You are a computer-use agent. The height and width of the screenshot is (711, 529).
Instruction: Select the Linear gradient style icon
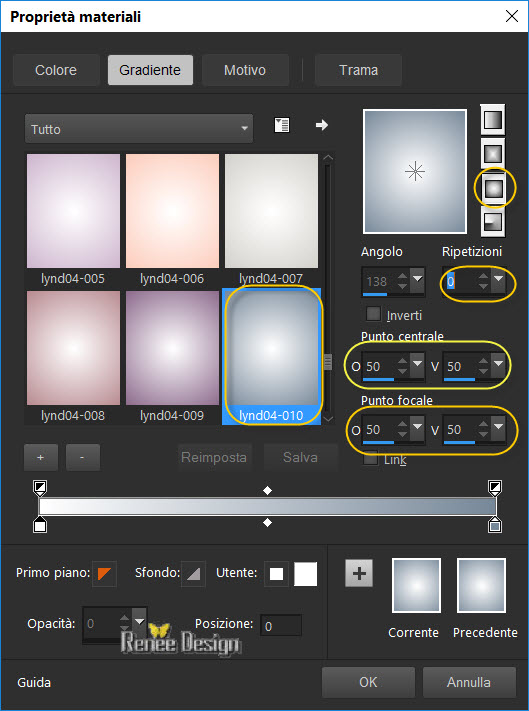(493, 120)
